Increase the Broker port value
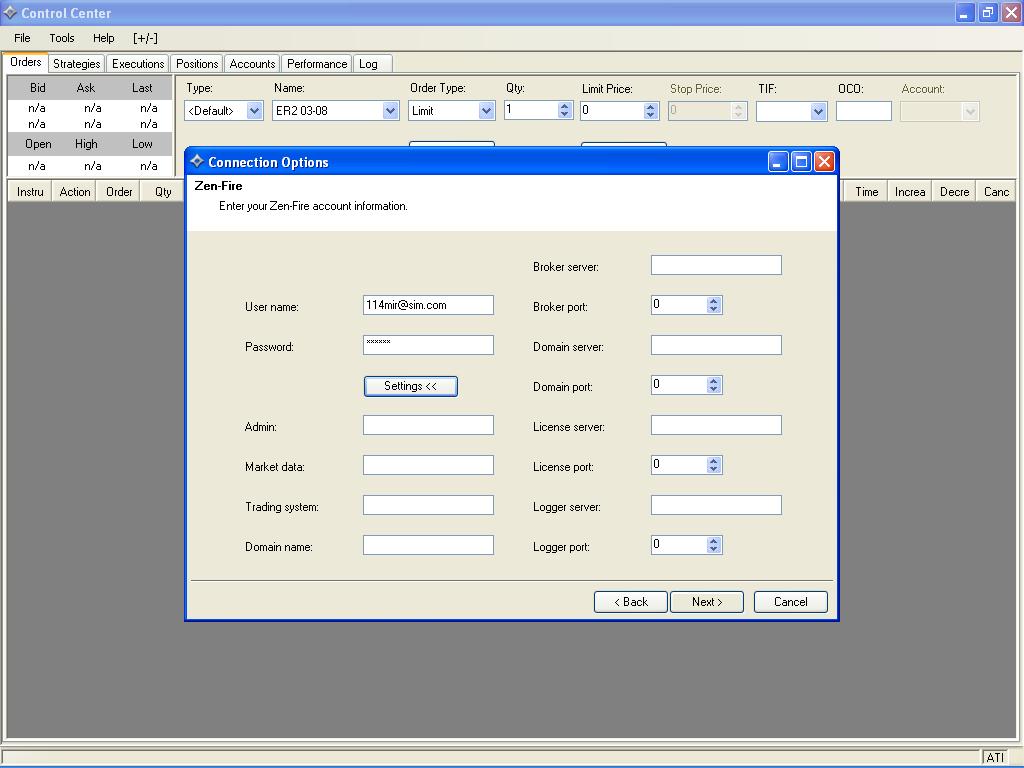Viewport: 1024px width, 768px height. (x=713, y=301)
